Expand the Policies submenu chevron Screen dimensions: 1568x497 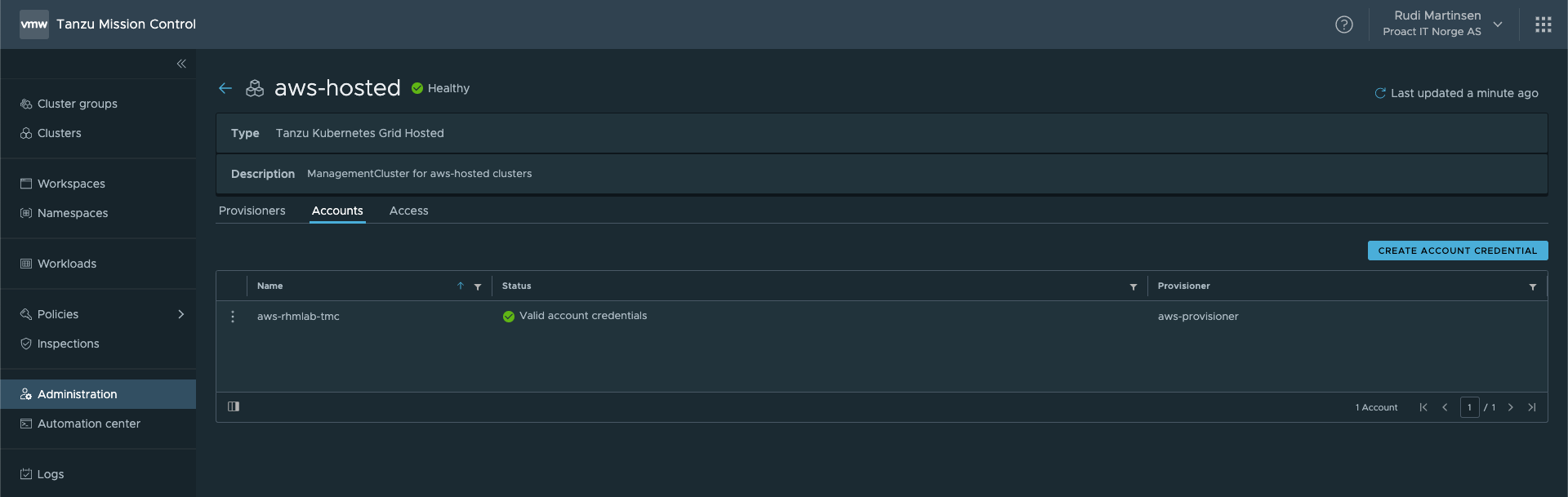(x=181, y=314)
